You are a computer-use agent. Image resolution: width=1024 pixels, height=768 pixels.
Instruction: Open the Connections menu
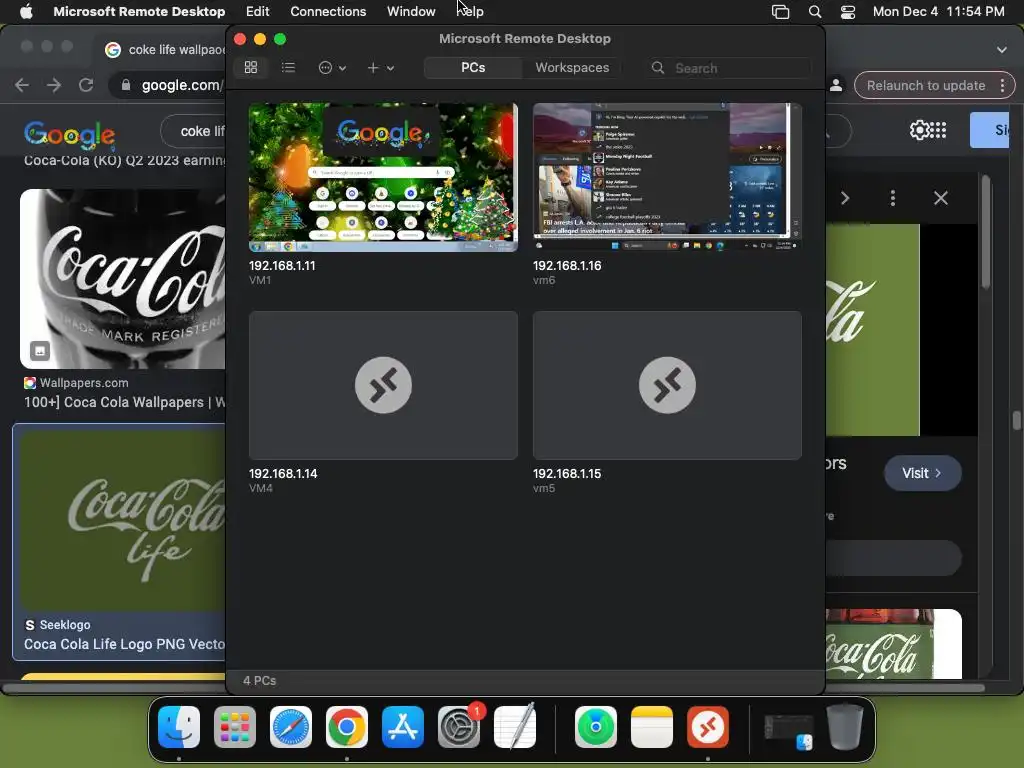point(328,11)
